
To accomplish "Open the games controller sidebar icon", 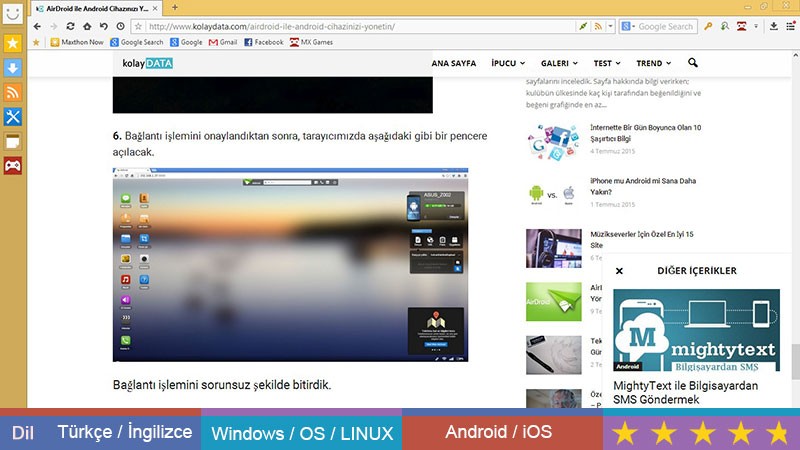I will tap(12, 166).
